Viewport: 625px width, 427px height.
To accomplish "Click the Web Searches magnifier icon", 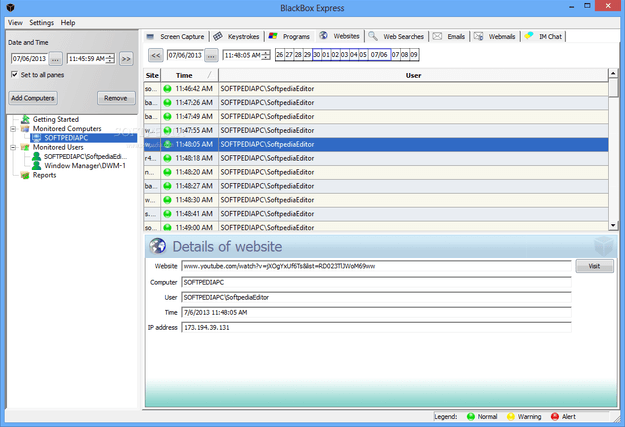I will pos(373,36).
